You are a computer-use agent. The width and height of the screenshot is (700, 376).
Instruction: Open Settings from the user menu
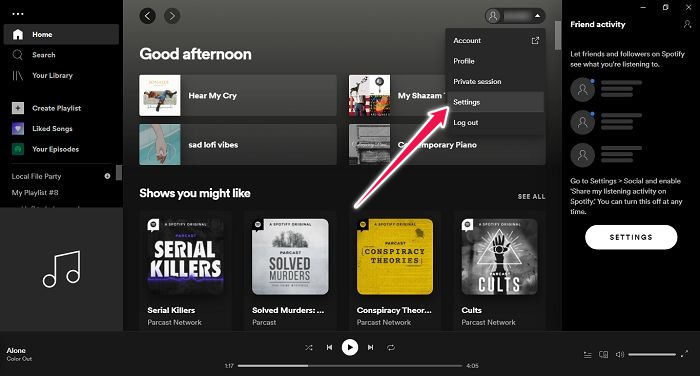coord(495,102)
